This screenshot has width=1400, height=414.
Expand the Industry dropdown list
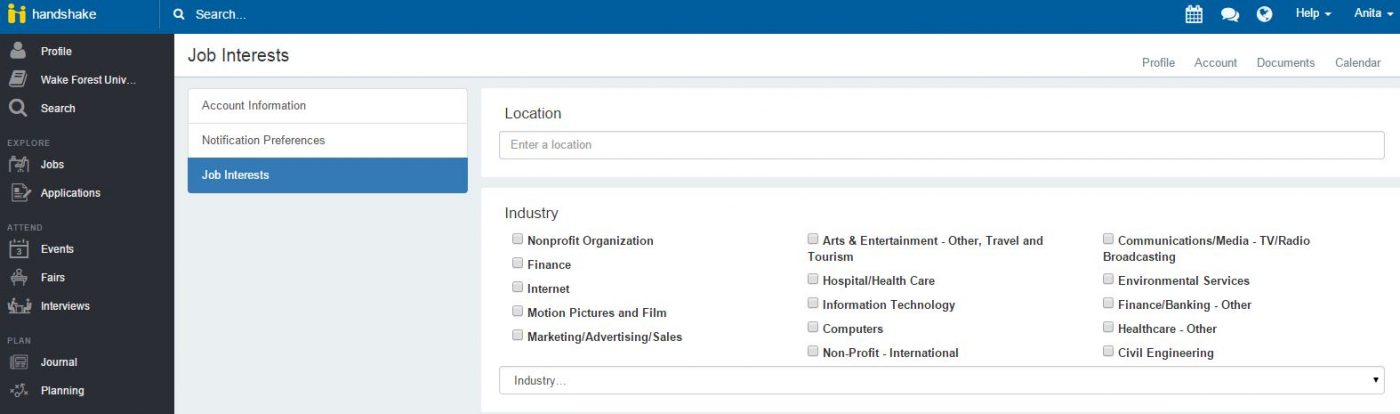[x=941, y=381]
